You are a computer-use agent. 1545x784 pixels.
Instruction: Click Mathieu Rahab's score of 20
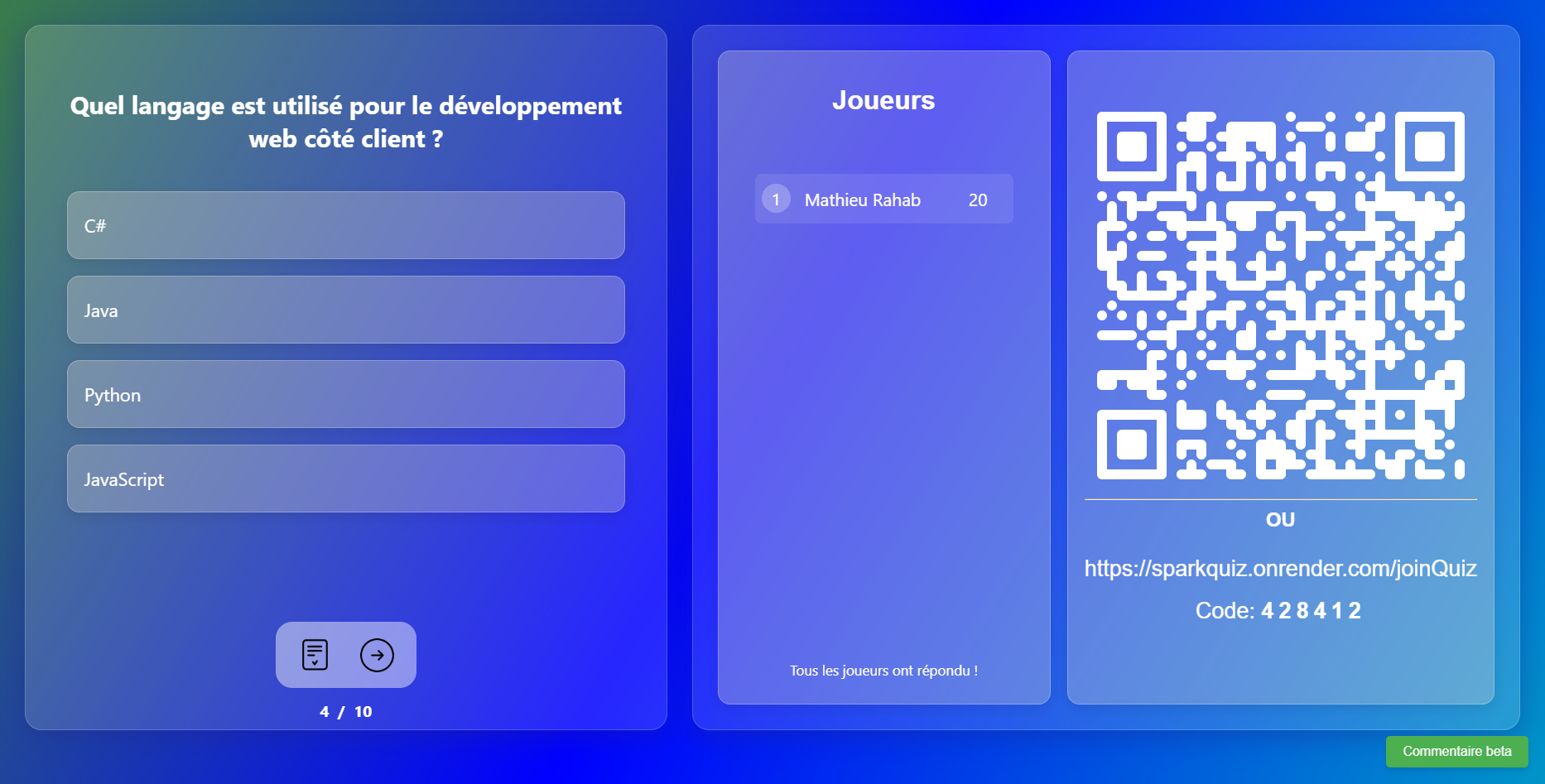[x=978, y=200]
